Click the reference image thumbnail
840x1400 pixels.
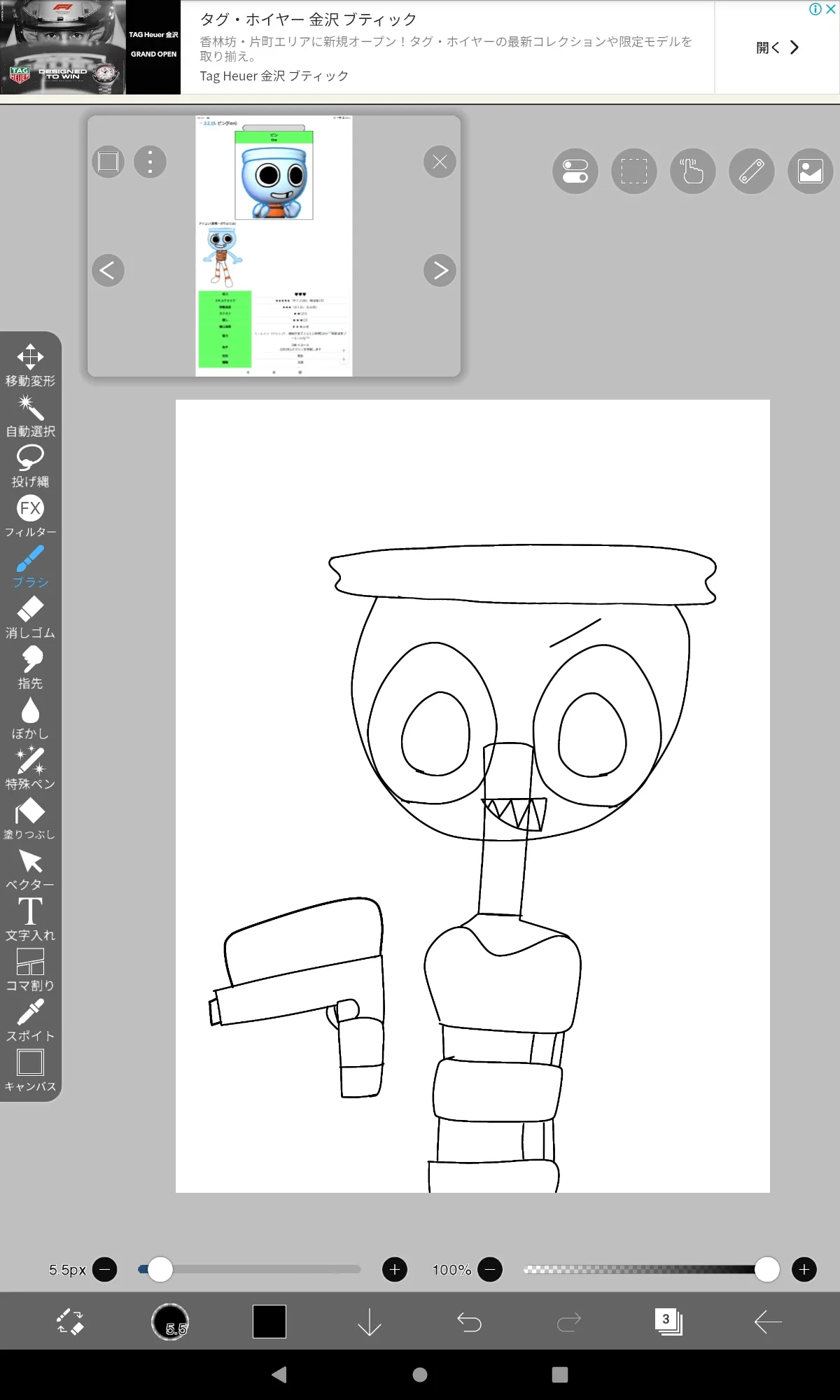pyautogui.click(x=274, y=246)
